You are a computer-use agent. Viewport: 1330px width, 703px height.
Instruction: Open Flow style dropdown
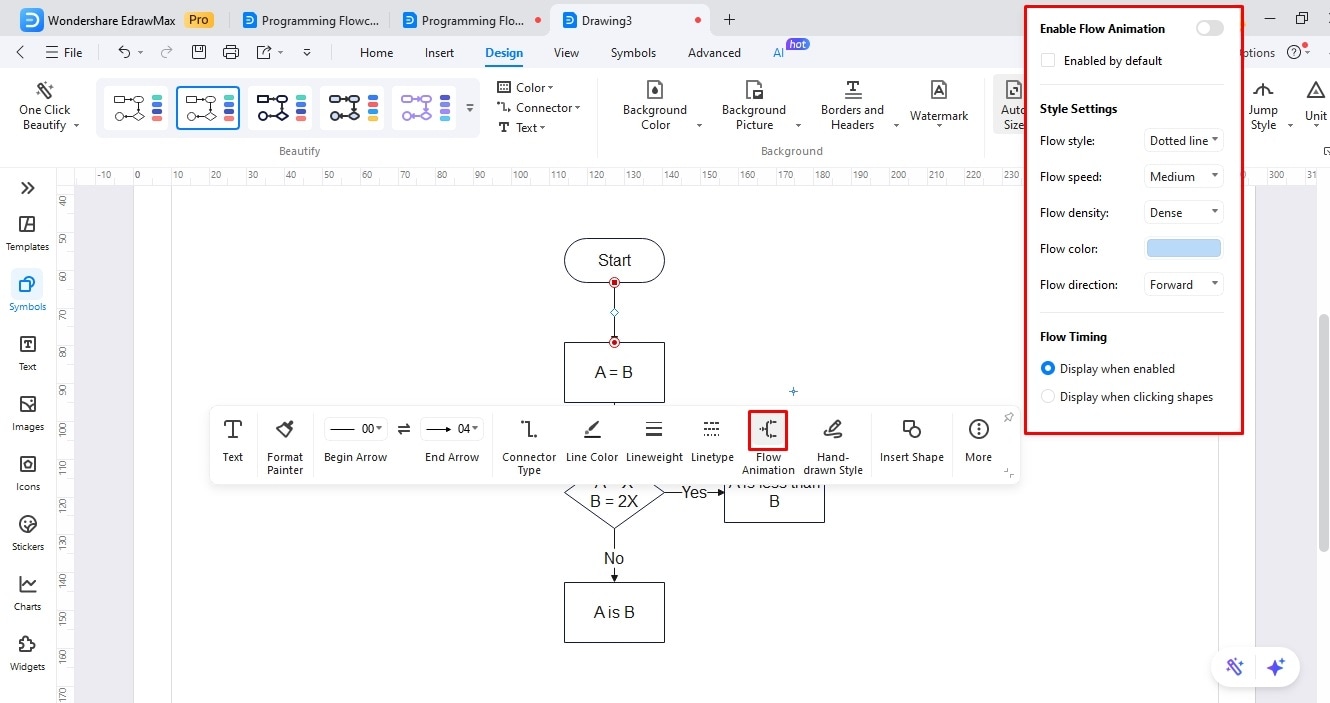pos(1184,141)
